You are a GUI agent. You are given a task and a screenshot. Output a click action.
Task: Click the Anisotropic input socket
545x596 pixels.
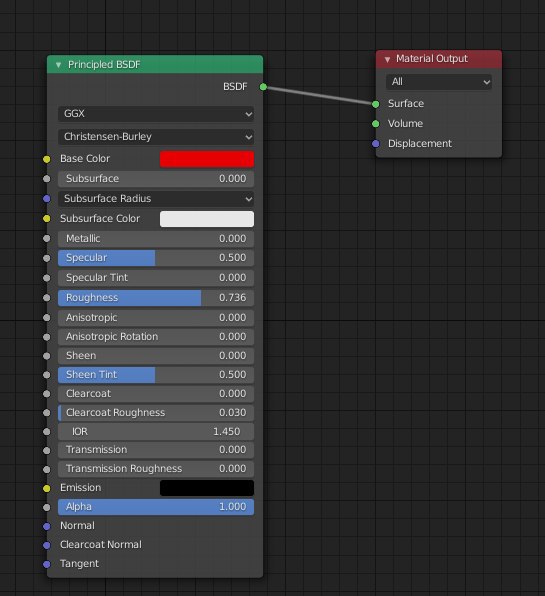[x=47, y=318]
